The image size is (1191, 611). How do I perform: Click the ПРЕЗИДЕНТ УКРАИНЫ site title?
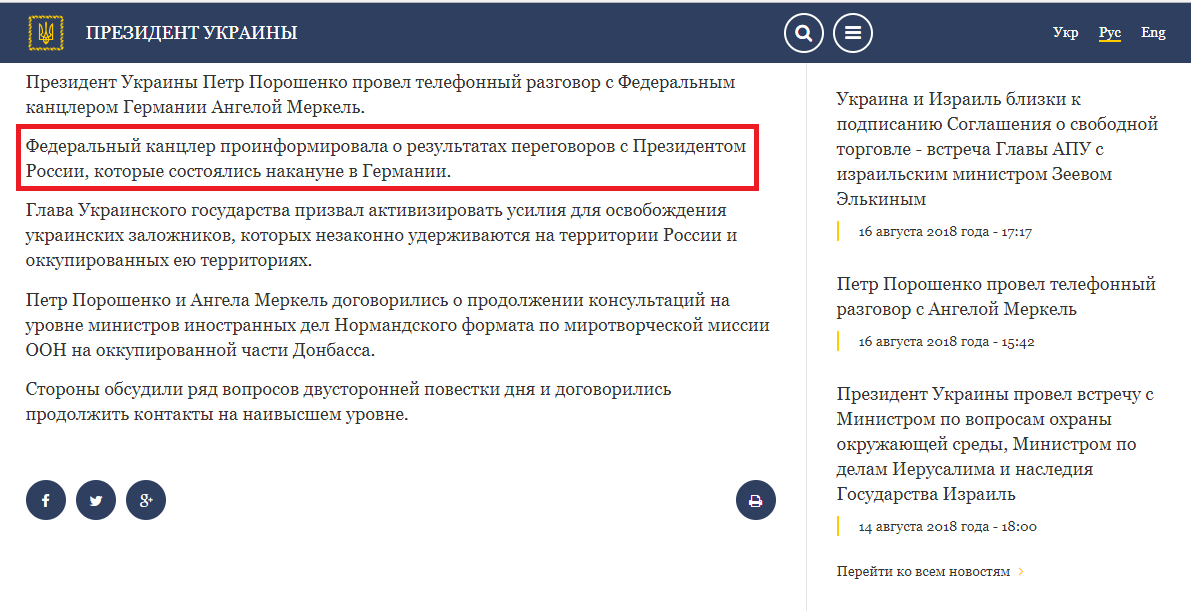(x=191, y=33)
